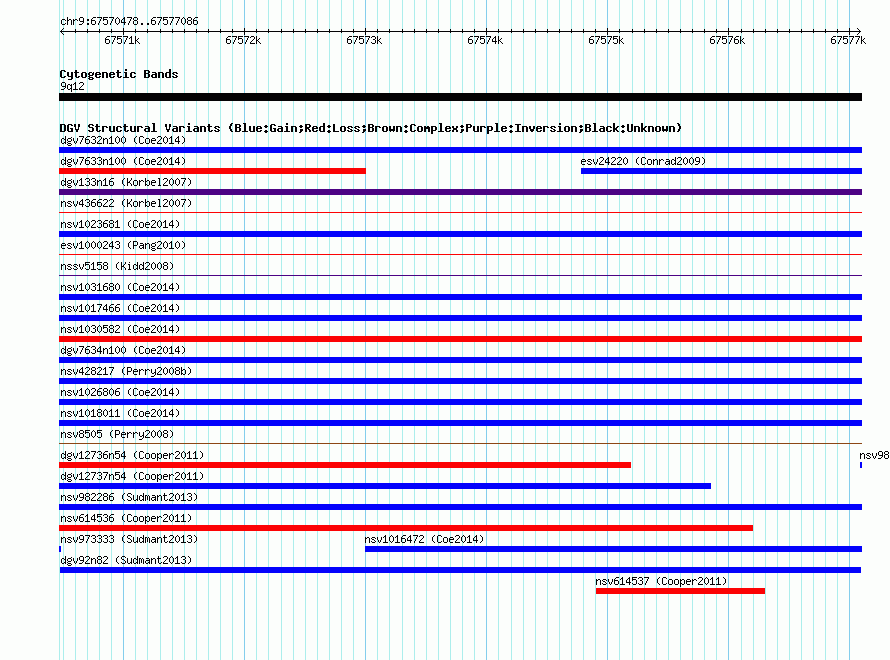Select the red dgv7633n100 loss bar
890x660 pixels.
coord(212,171)
